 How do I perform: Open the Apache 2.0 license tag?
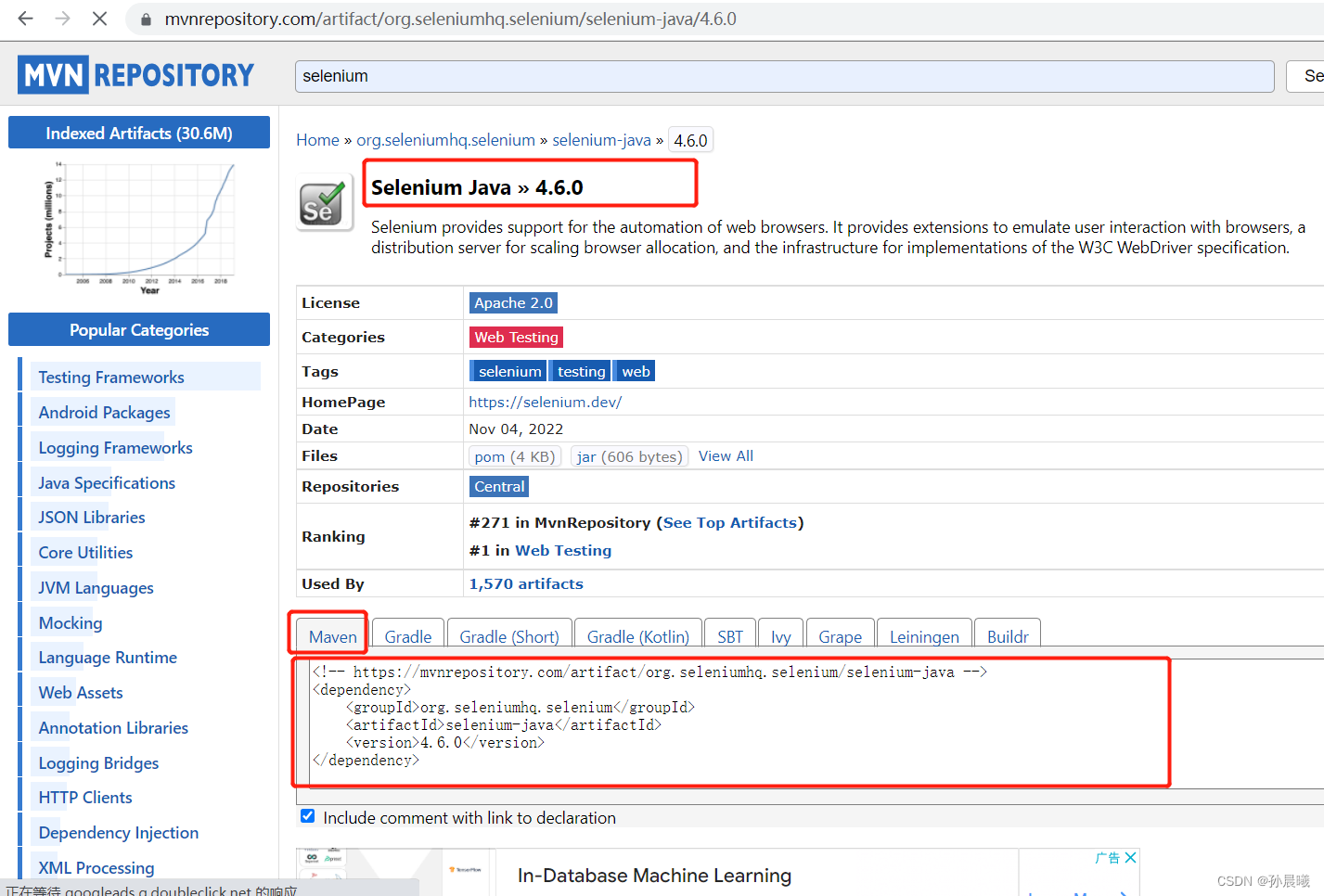coord(513,302)
